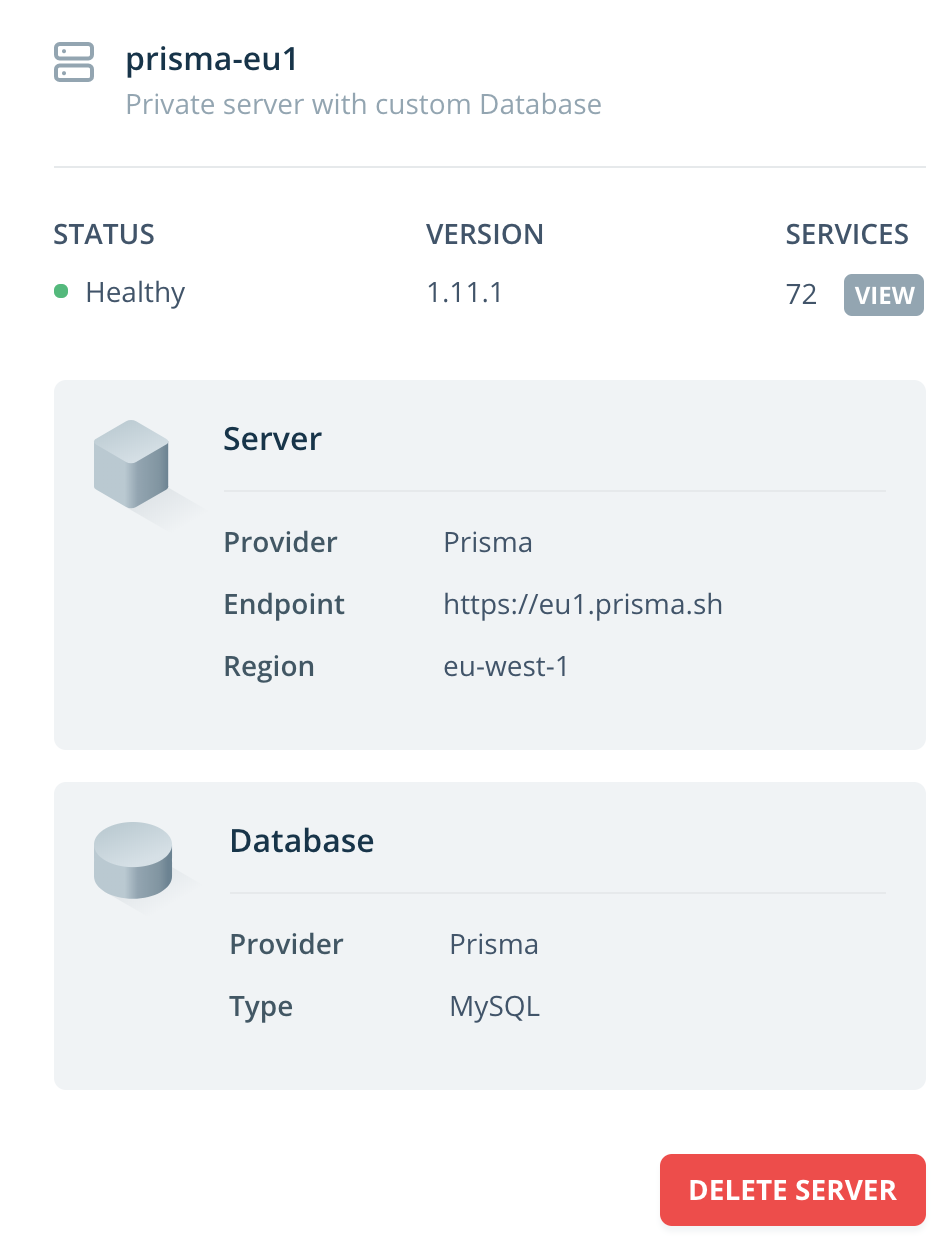The image size is (946, 1260).
Task: Open the services list with VIEW
Action: [883, 295]
